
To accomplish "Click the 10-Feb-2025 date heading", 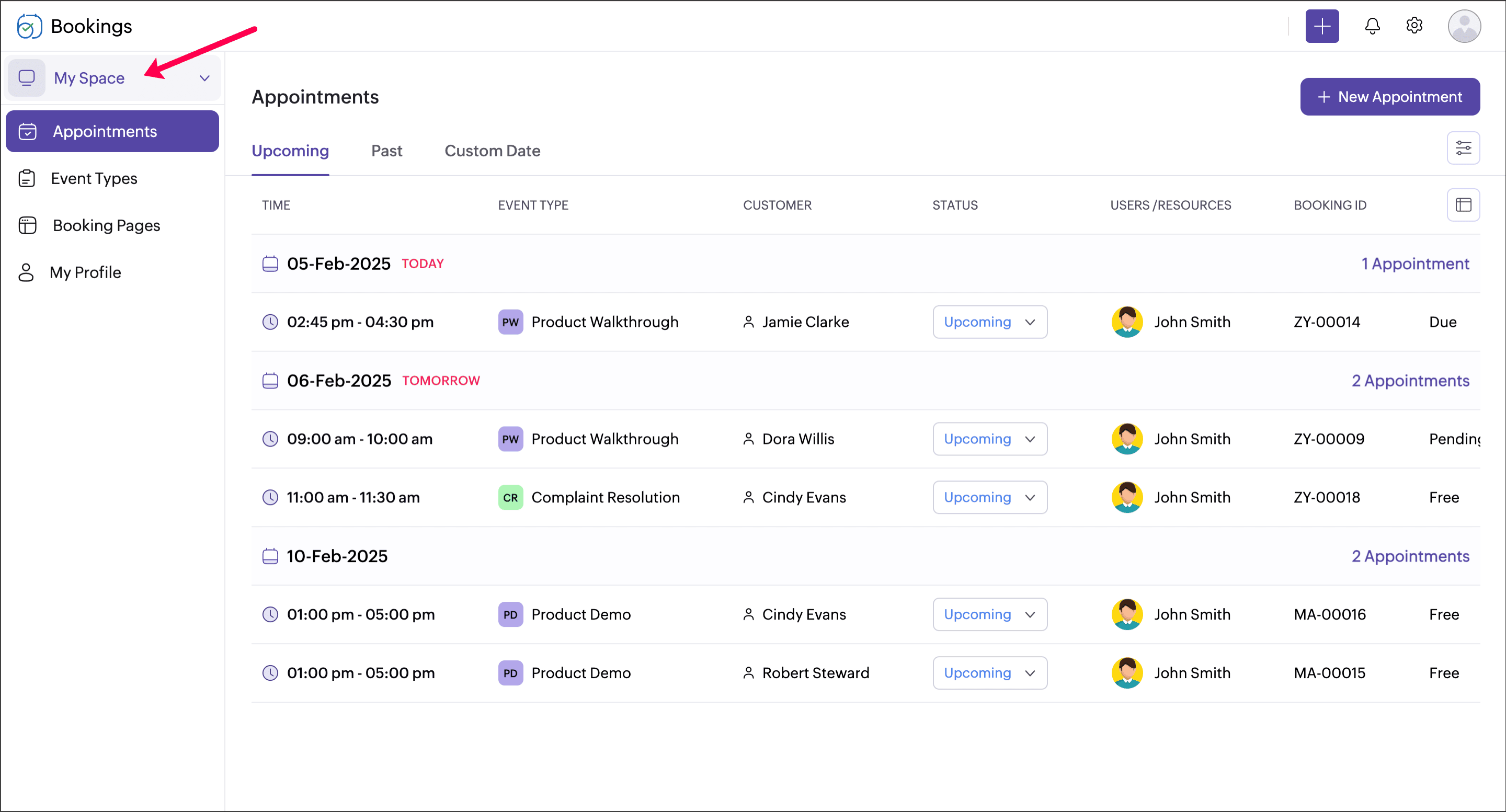I will 337,556.
